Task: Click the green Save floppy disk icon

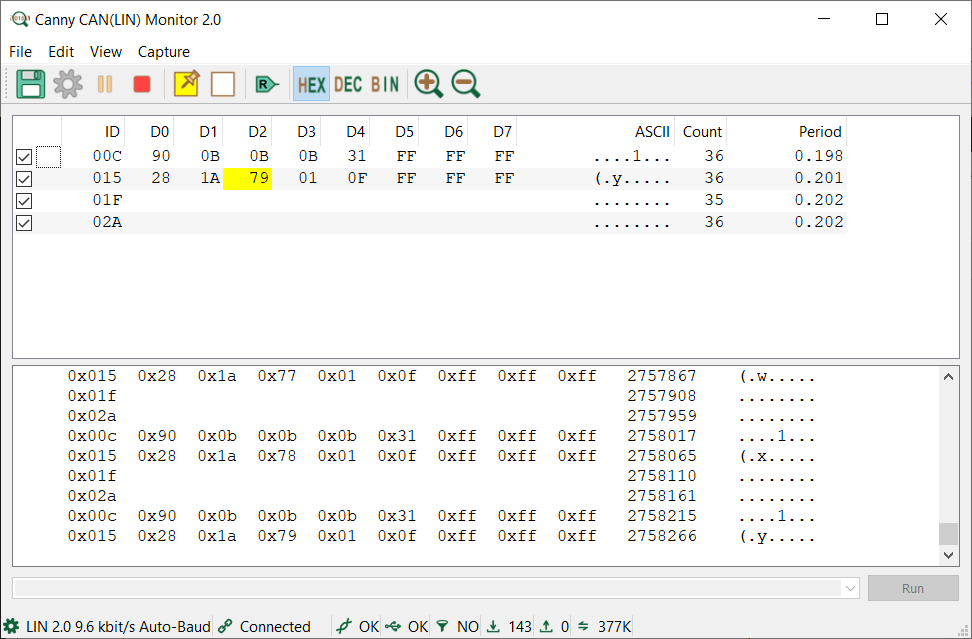Action: 30,84
